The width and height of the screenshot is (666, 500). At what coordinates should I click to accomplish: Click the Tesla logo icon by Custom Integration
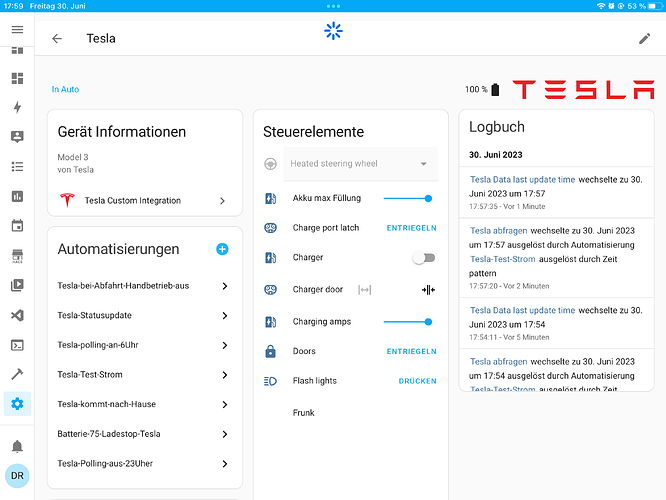[x=67, y=200]
